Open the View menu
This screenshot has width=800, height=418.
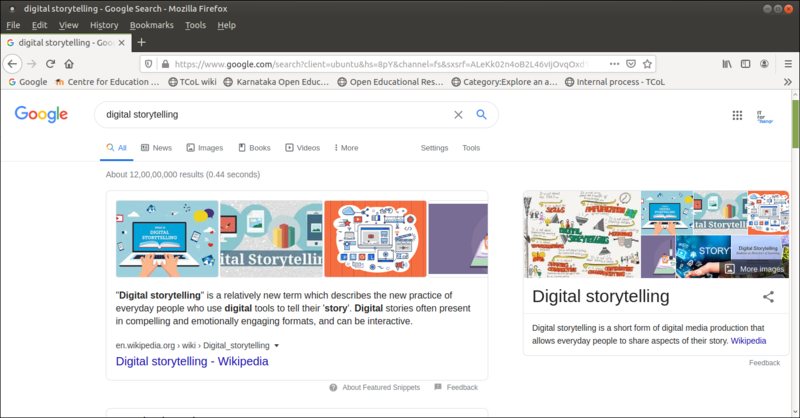68,25
